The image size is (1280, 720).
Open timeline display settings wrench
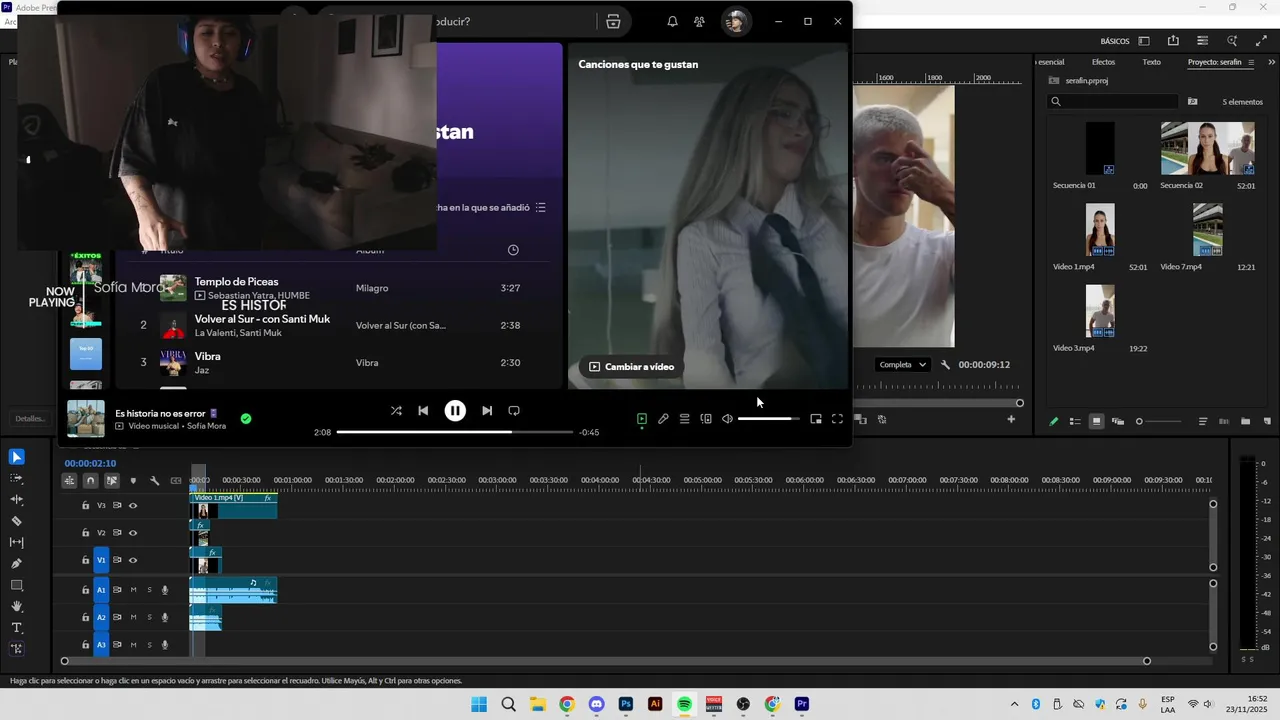coord(154,481)
